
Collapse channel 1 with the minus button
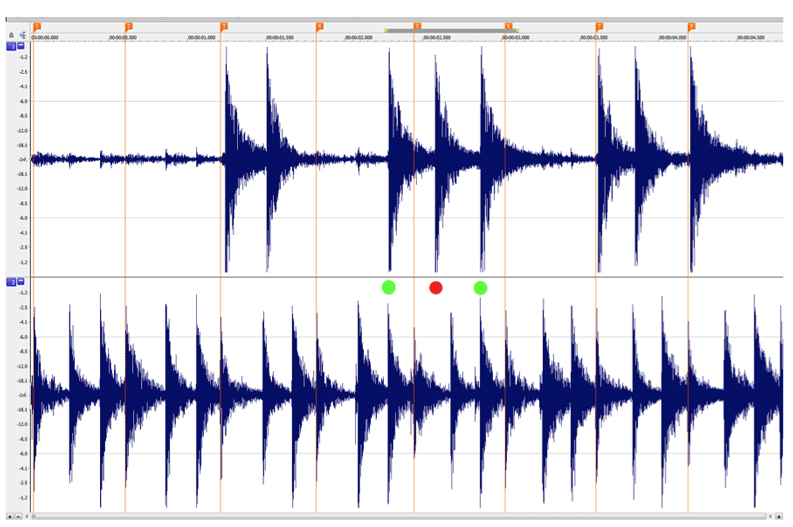pos(21,46)
